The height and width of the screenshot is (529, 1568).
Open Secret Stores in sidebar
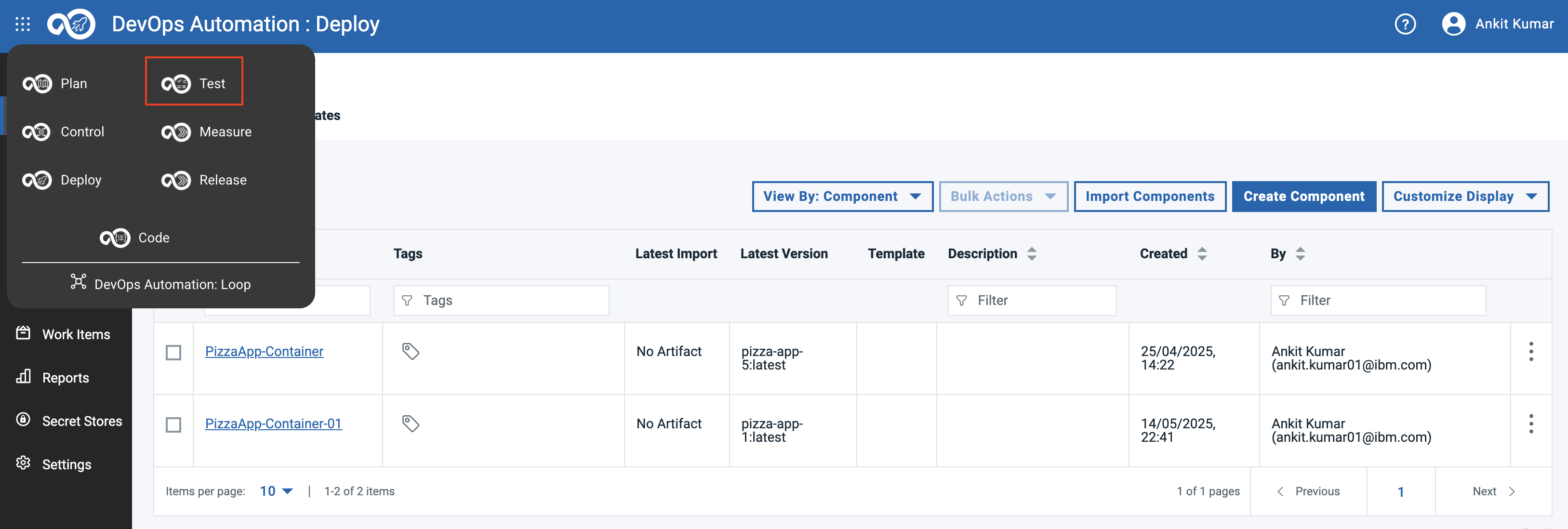[x=69, y=421]
